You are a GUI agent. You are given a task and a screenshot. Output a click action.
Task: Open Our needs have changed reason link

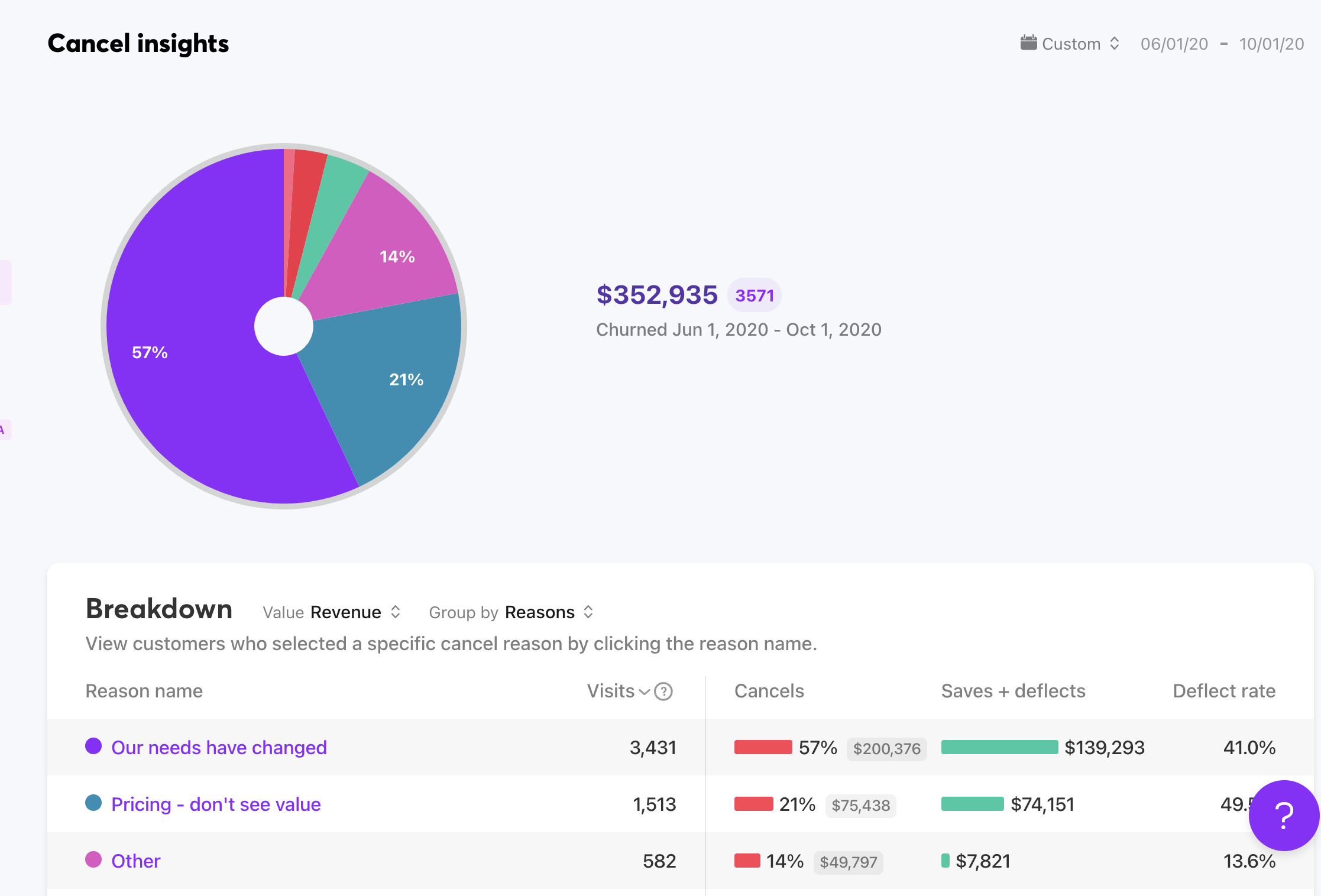pos(219,748)
